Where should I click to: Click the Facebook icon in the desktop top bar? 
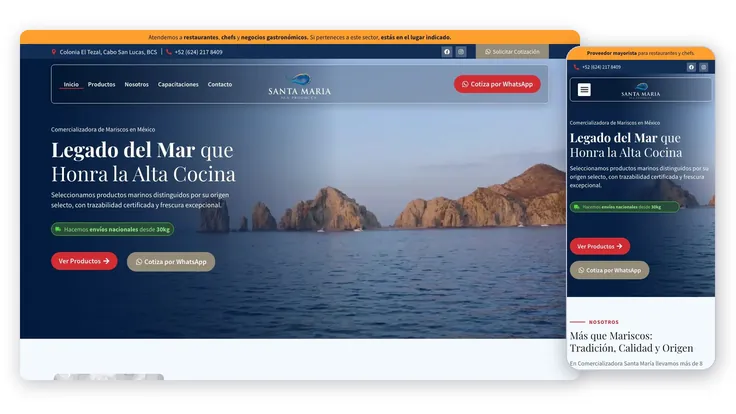[447, 52]
